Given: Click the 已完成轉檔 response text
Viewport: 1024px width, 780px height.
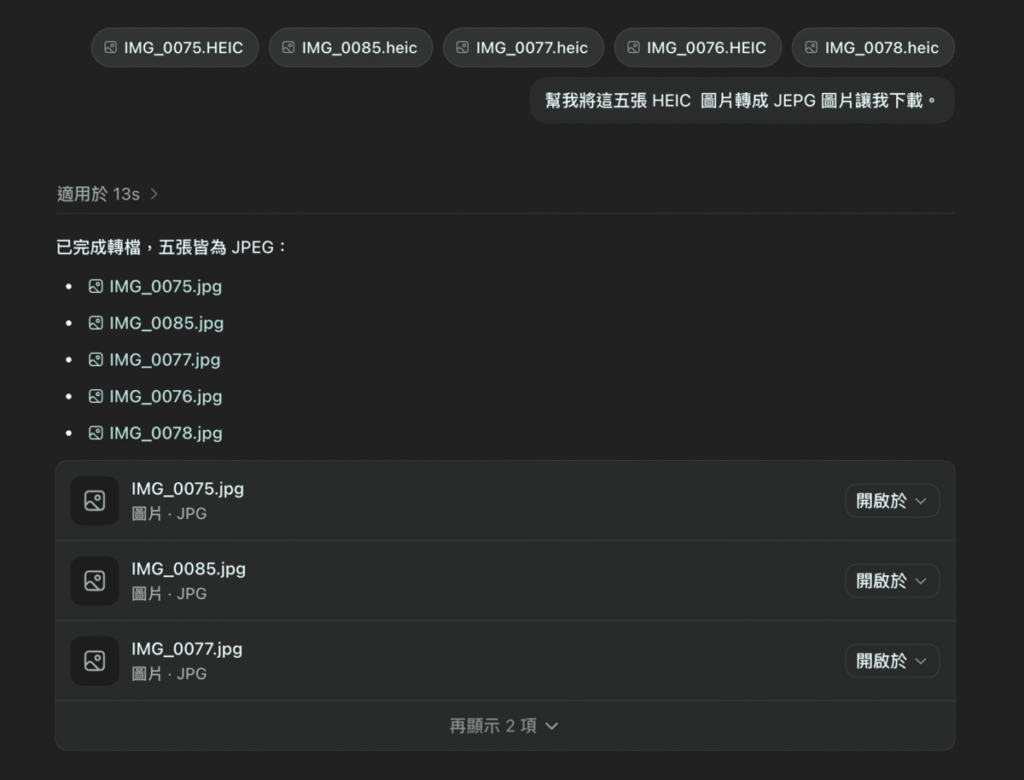Looking at the screenshot, I should [x=171, y=247].
